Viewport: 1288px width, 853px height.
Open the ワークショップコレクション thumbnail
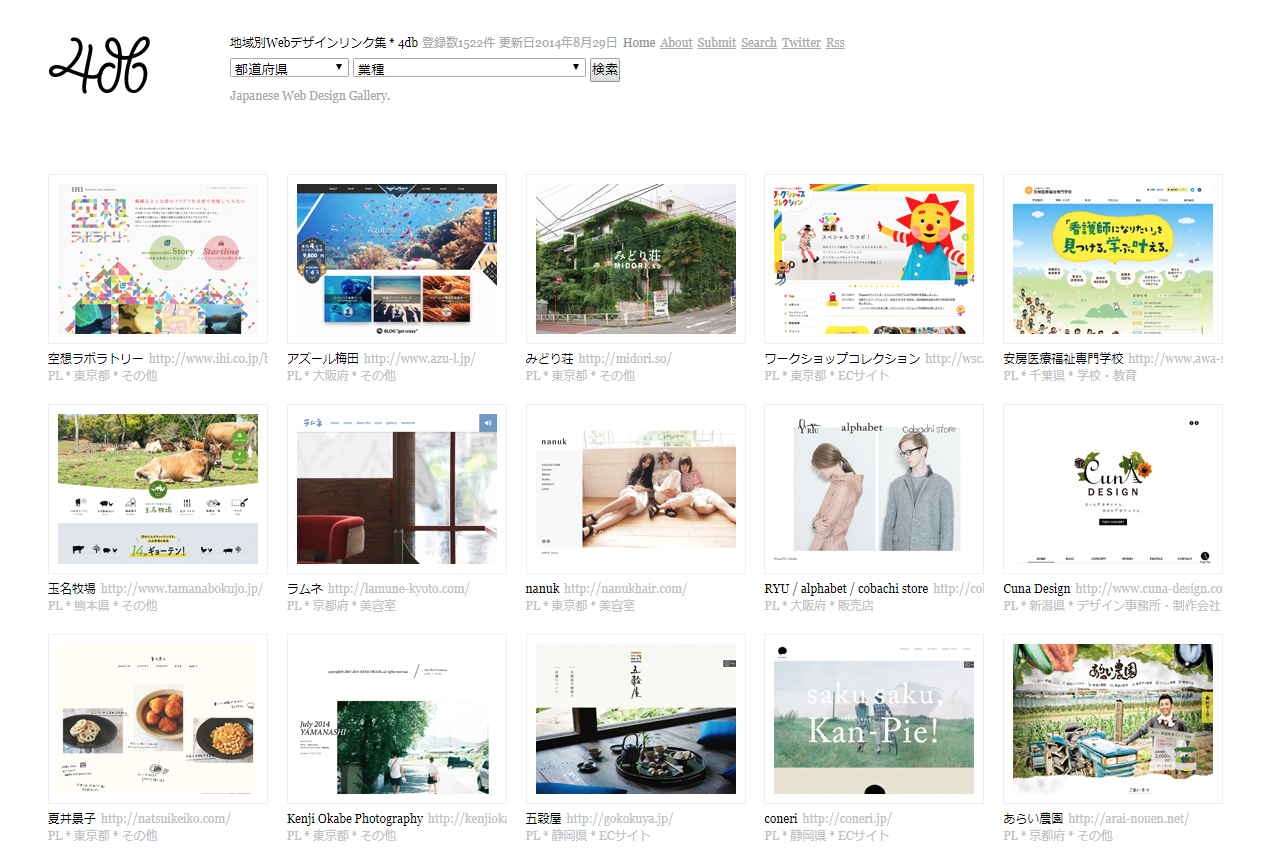874,259
